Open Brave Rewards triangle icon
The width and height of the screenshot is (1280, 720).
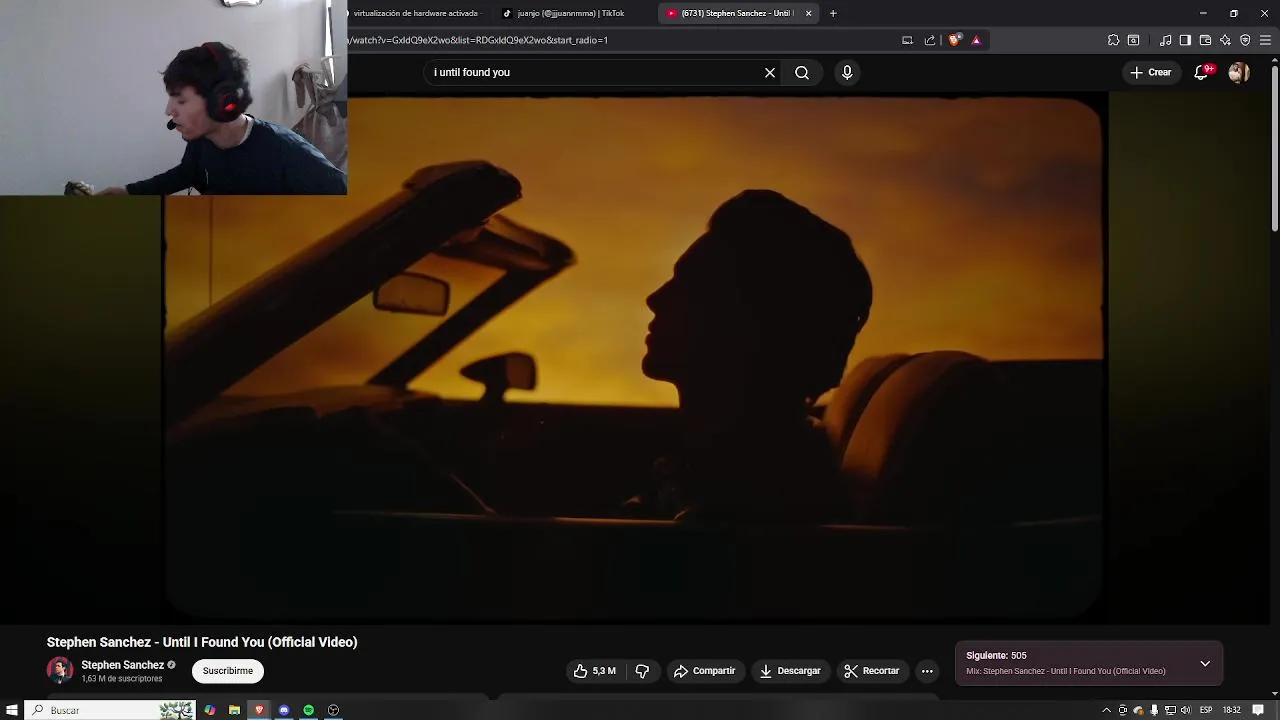[x=976, y=40]
